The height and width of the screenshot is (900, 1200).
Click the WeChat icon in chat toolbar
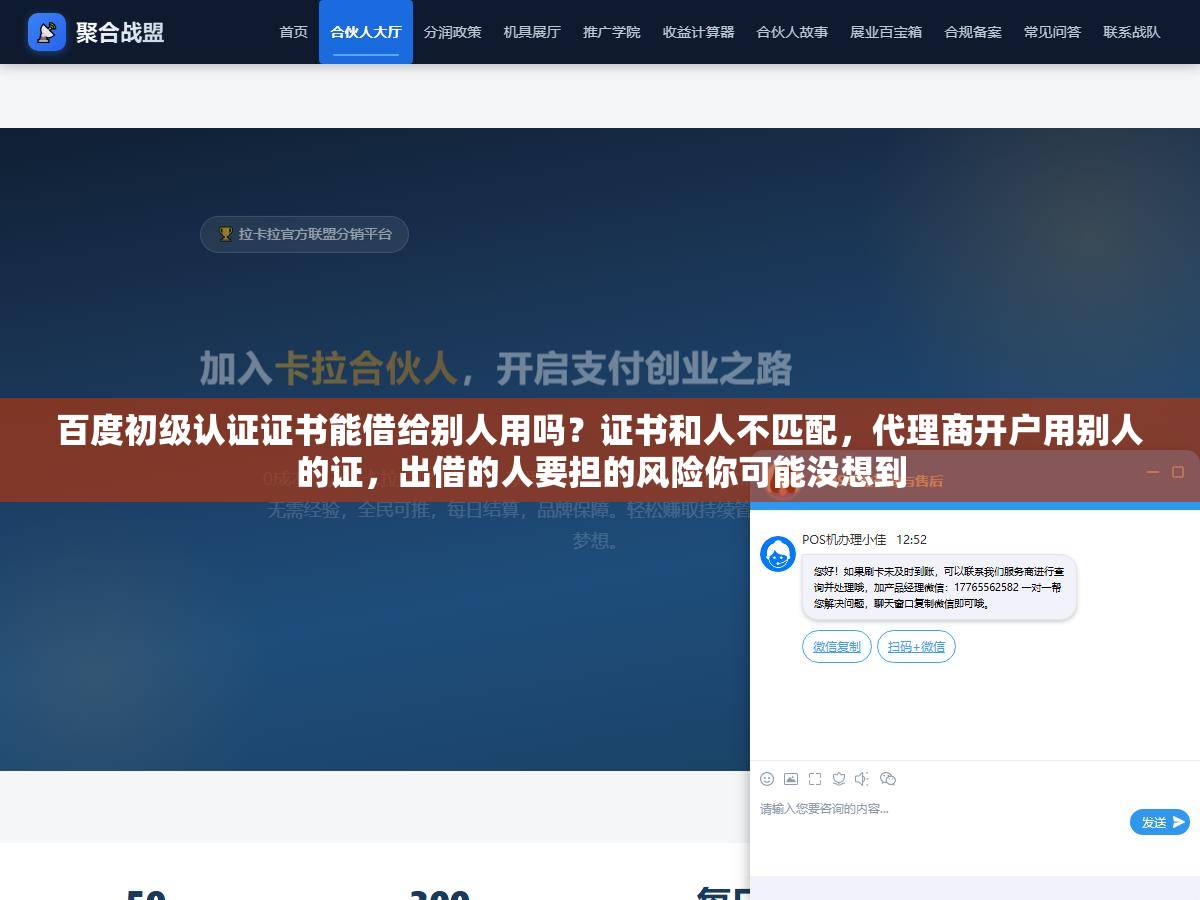888,779
